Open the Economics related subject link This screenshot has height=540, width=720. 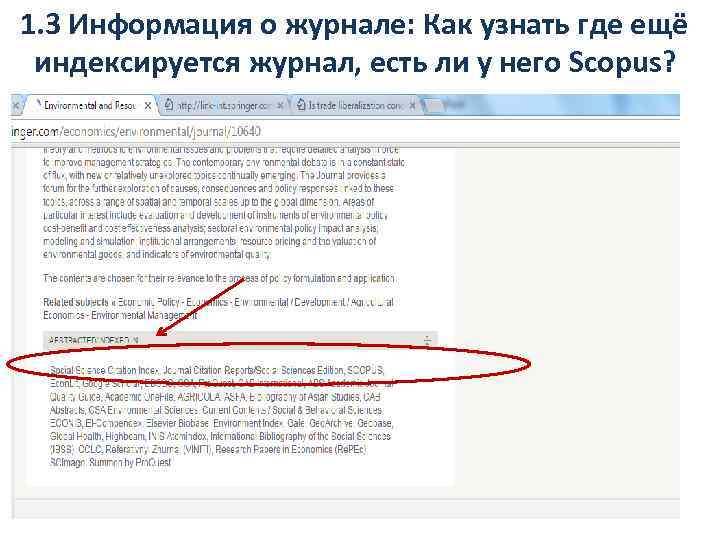[x=207, y=303]
